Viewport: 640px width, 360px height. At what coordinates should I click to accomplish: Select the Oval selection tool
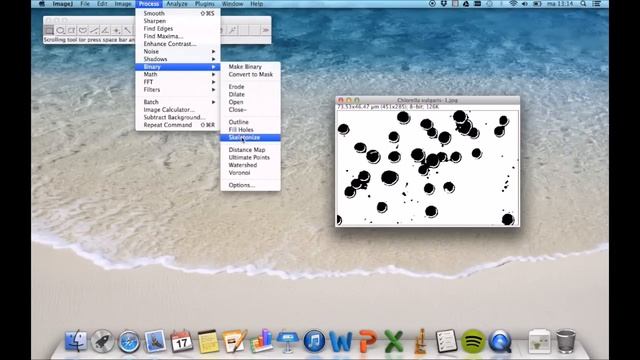click(x=60, y=30)
